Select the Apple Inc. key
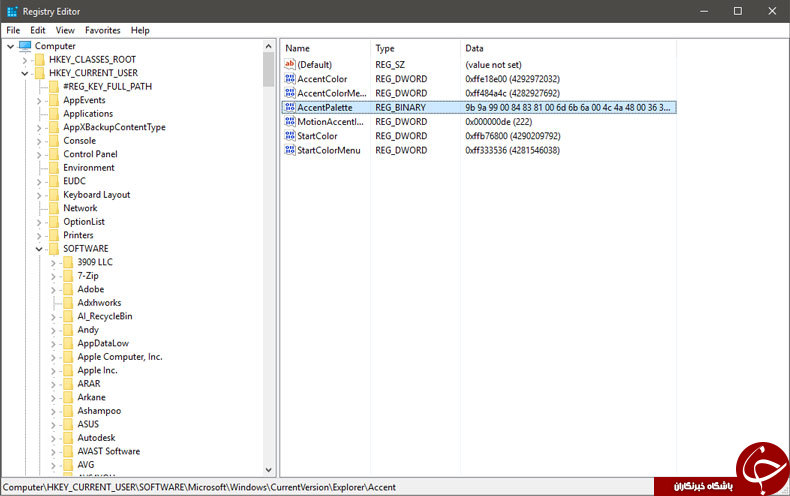 (x=97, y=370)
